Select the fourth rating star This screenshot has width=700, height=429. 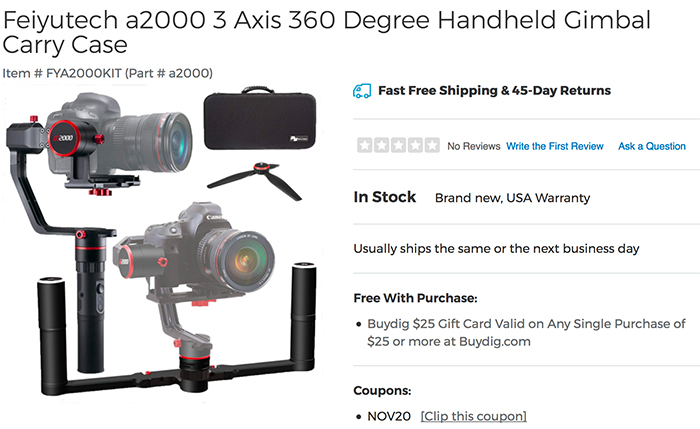[x=415, y=146]
